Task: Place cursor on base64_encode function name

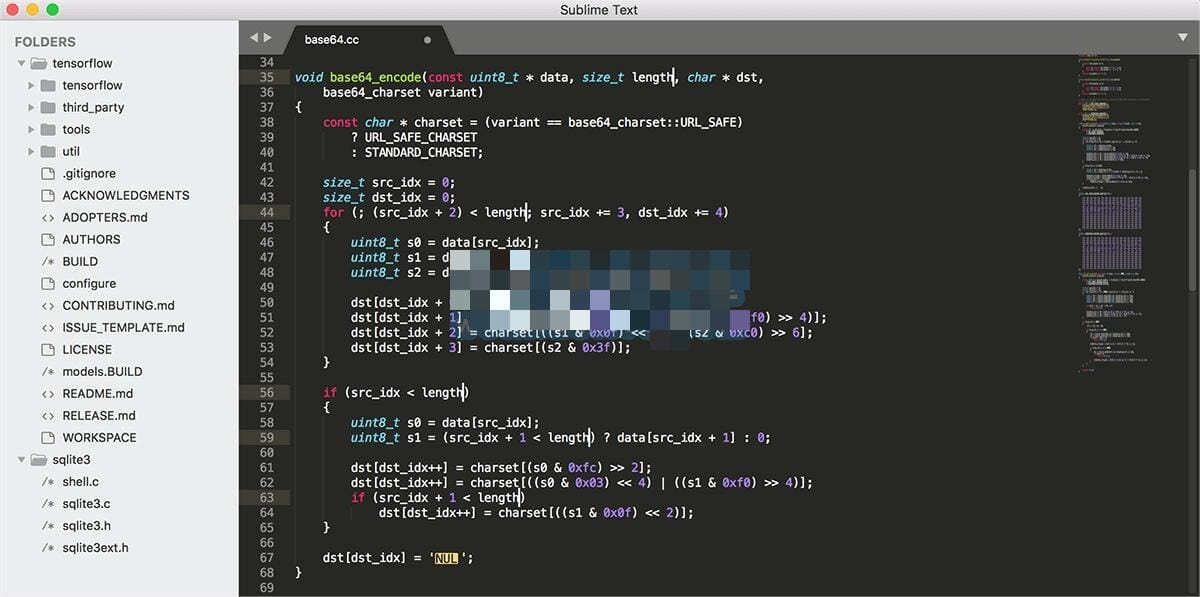Action: [x=375, y=77]
